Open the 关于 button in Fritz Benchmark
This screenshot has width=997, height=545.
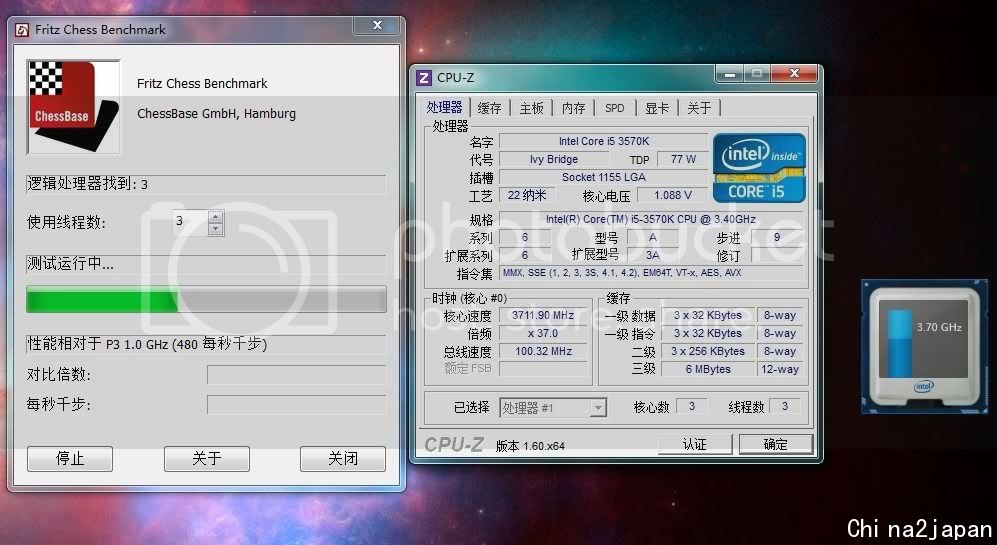pos(207,459)
